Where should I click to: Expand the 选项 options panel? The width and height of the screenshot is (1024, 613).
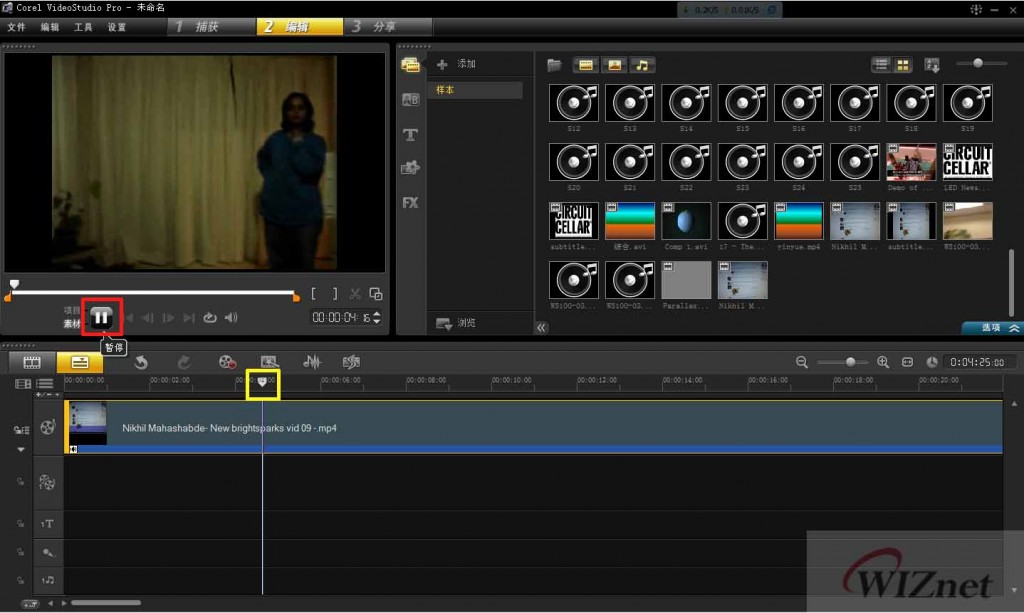pyautogui.click(x=992, y=328)
